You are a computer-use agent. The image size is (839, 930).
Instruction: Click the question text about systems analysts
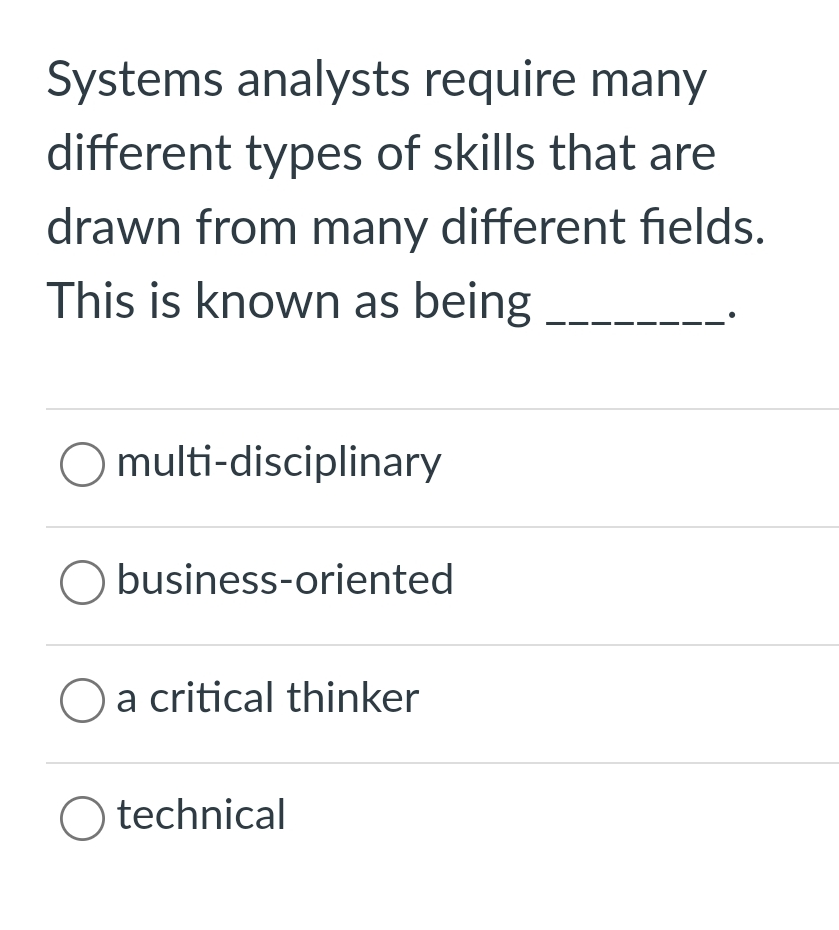pyautogui.click(x=400, y=190)
